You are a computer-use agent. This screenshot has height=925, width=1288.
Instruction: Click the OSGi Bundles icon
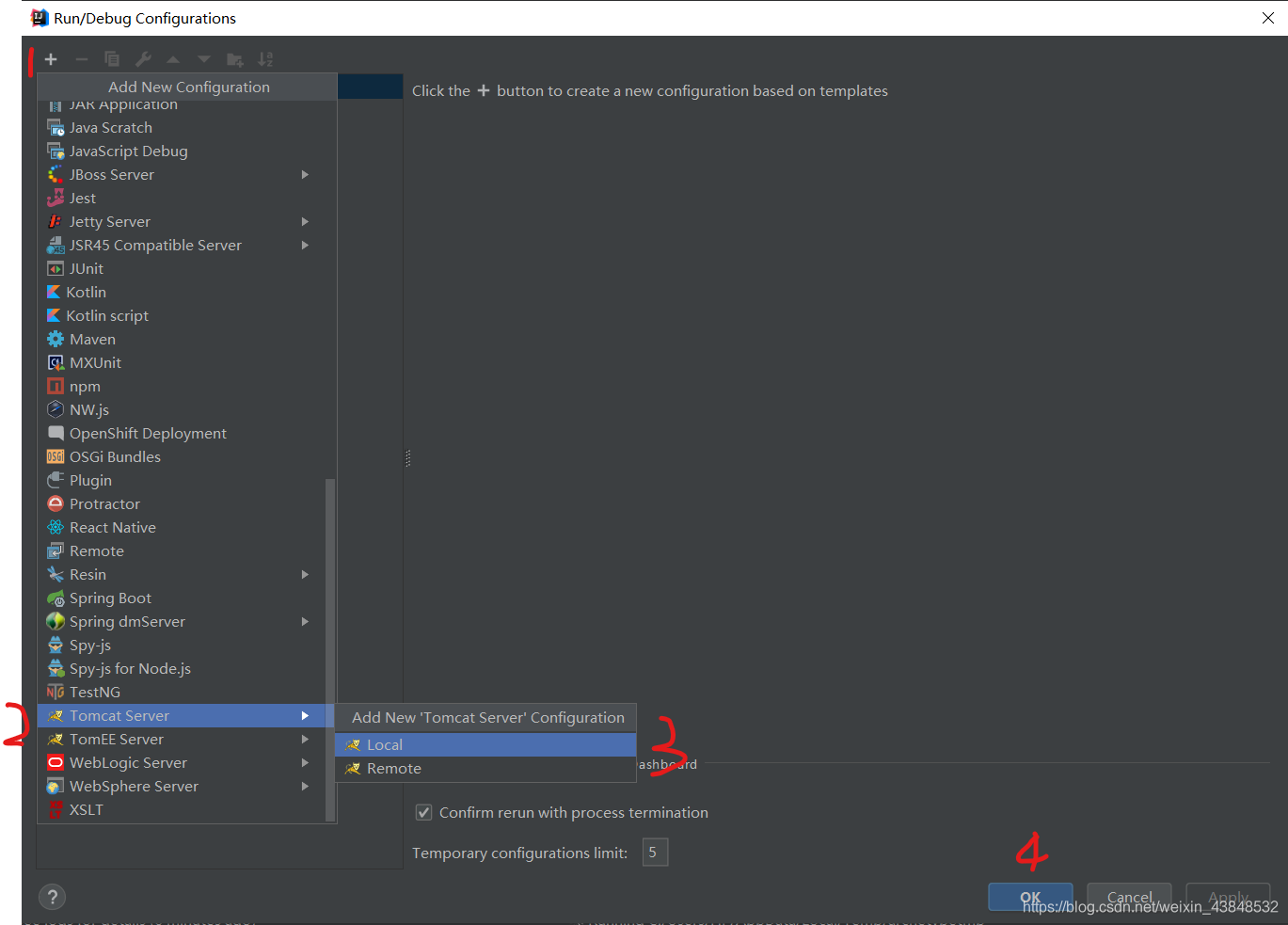[x=56, y=456]
